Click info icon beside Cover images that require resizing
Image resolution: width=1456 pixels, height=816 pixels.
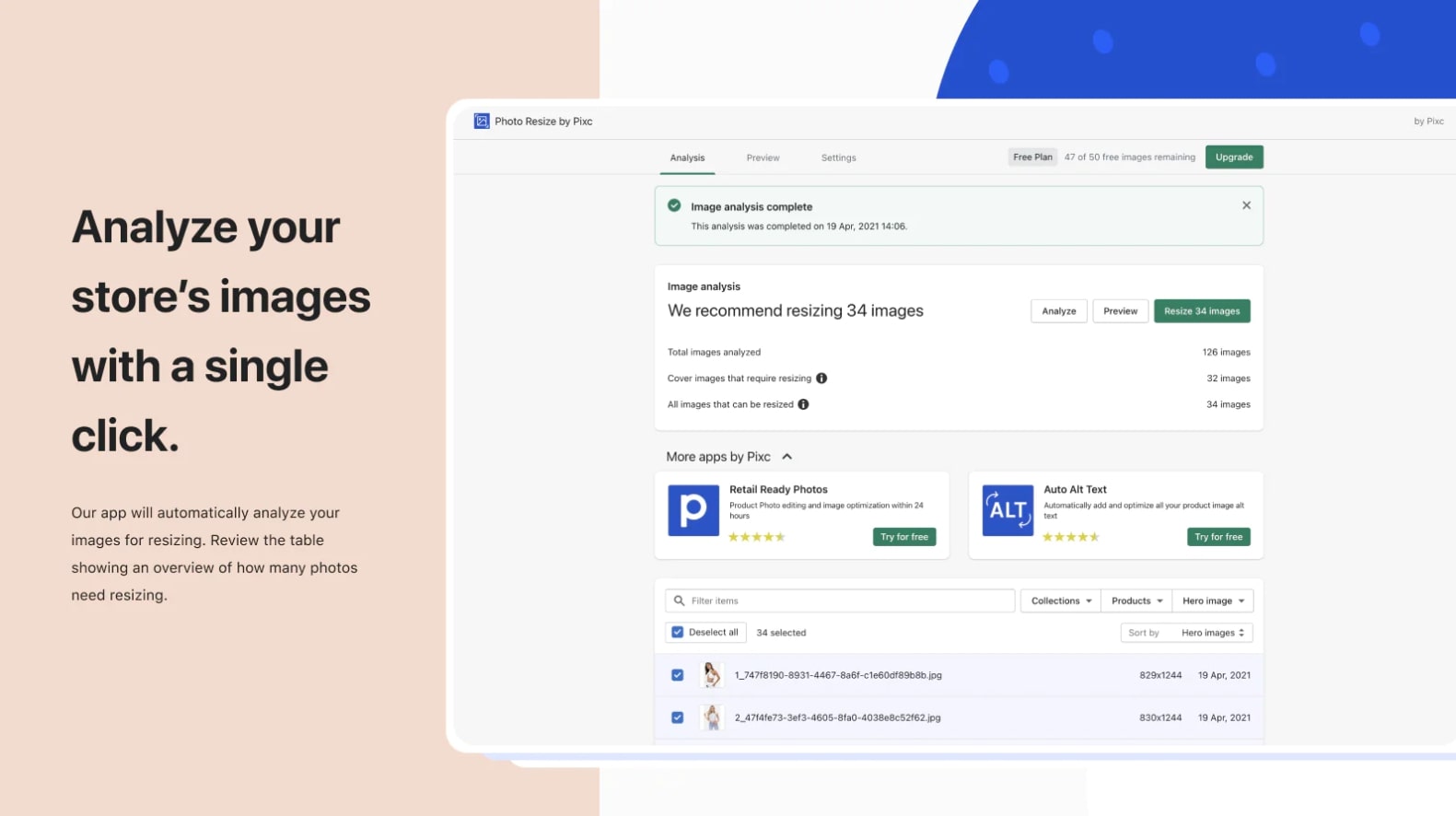pyautogui.click(x=821, y=379)
